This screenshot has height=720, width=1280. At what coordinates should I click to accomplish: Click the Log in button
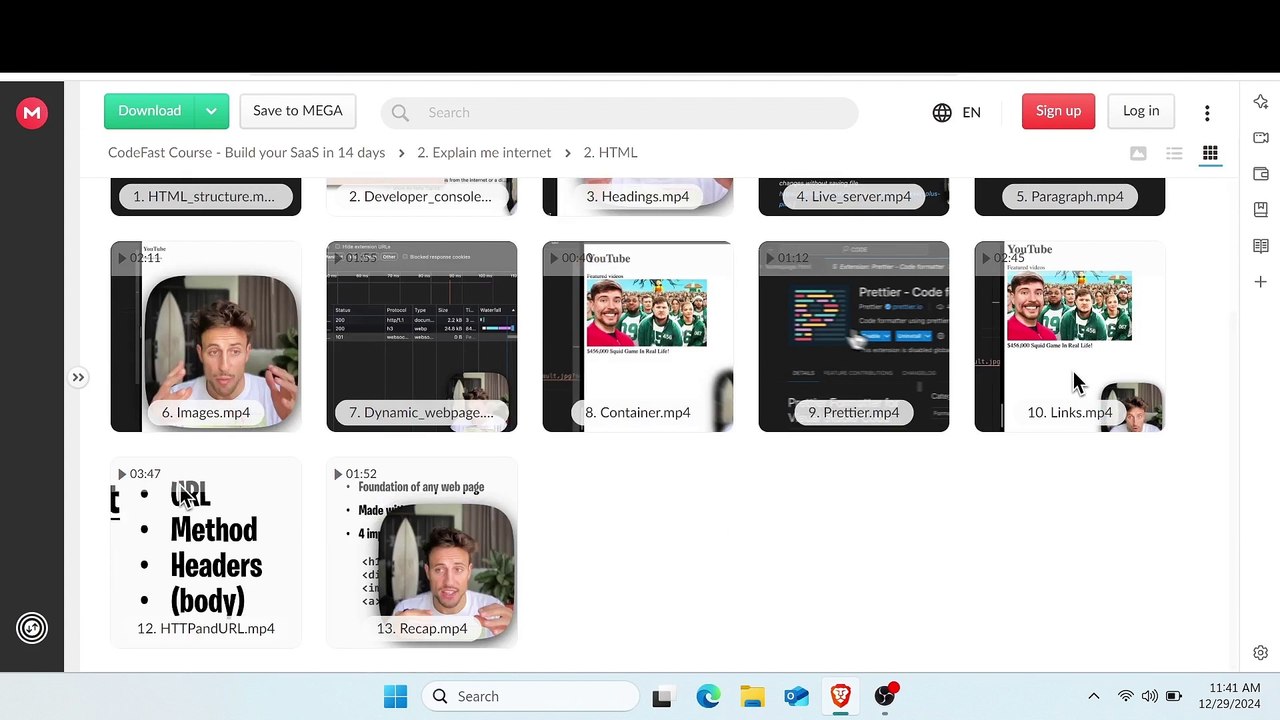point(1141,111)
